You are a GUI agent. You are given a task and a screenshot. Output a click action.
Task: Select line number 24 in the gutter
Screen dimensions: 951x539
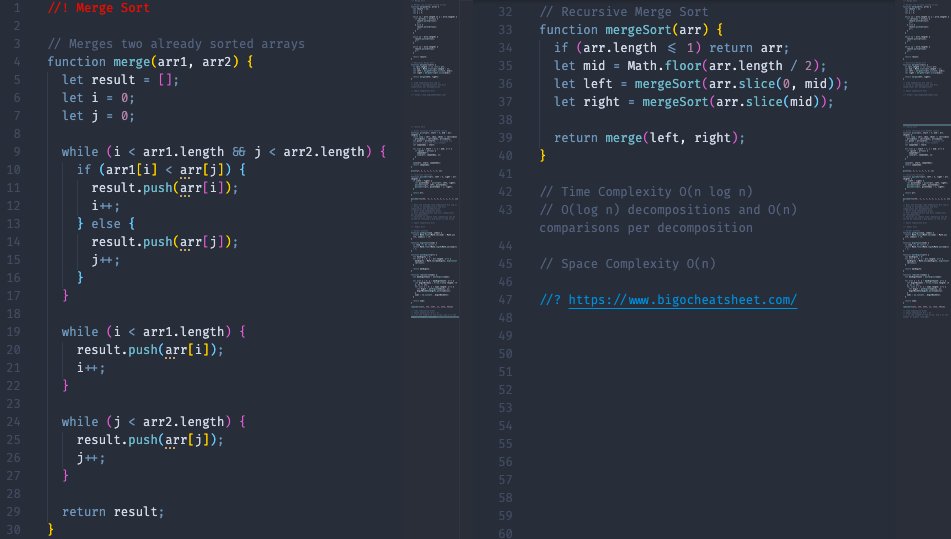click(13, 421)
